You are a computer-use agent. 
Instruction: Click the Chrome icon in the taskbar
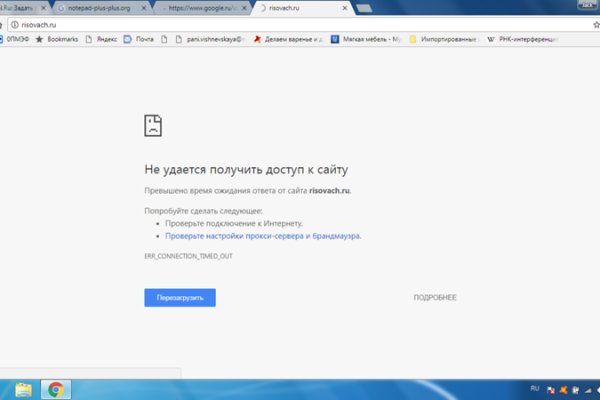(x=55, y=389)
